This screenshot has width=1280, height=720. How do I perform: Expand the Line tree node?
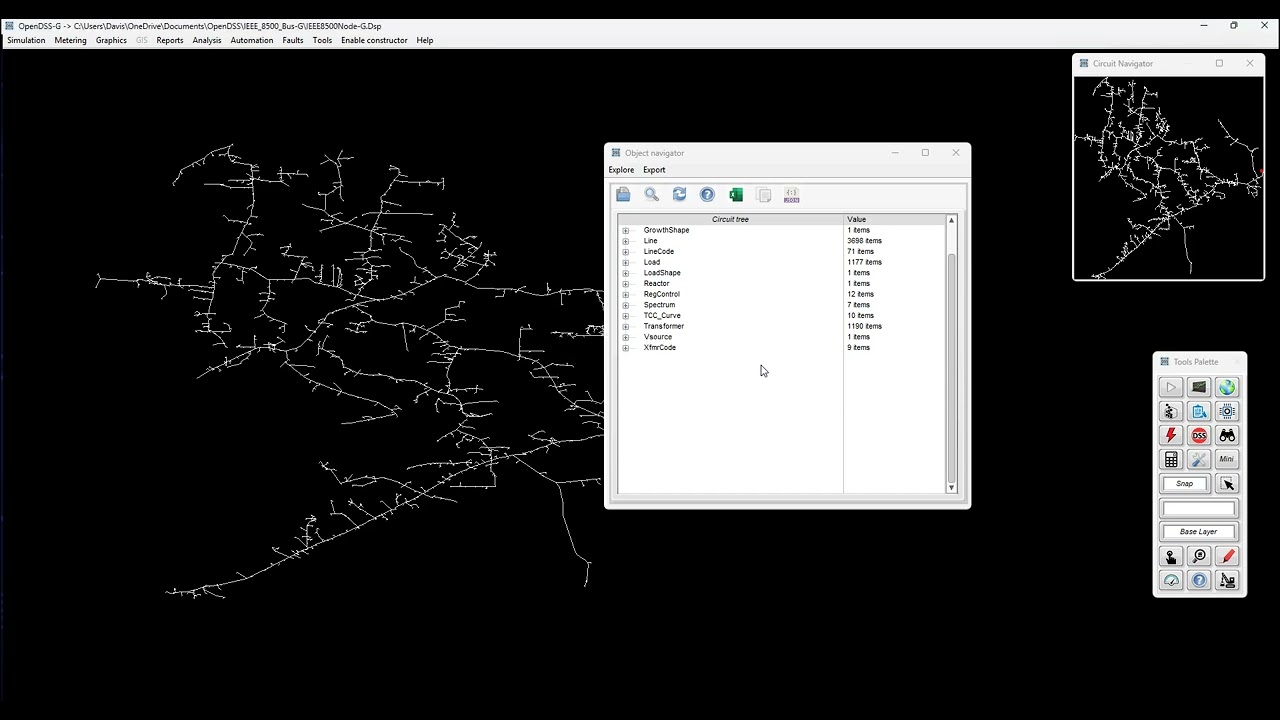tap(626, 241)
